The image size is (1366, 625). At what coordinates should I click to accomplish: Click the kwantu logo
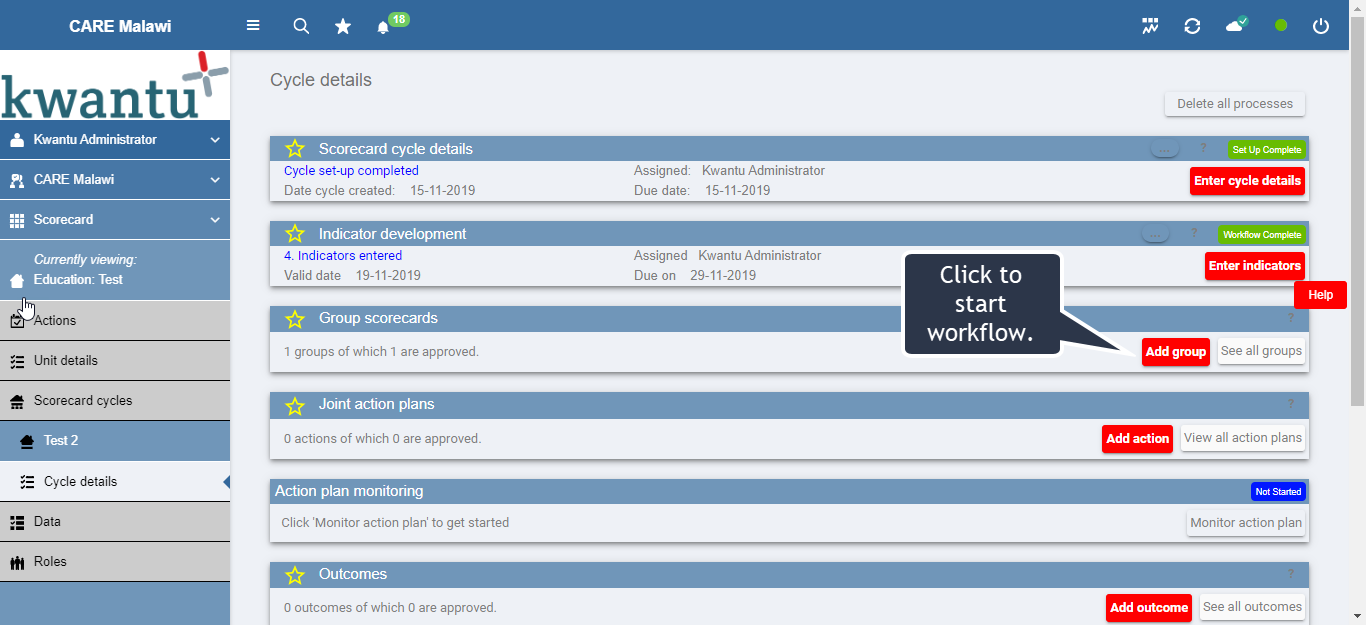[115, 86]
